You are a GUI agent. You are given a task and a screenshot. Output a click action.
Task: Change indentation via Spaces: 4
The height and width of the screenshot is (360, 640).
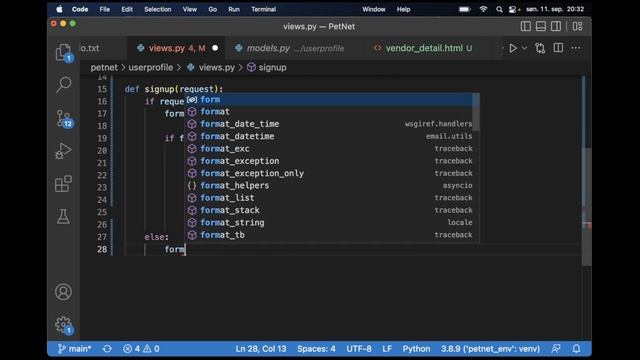(x=316, y=349)
